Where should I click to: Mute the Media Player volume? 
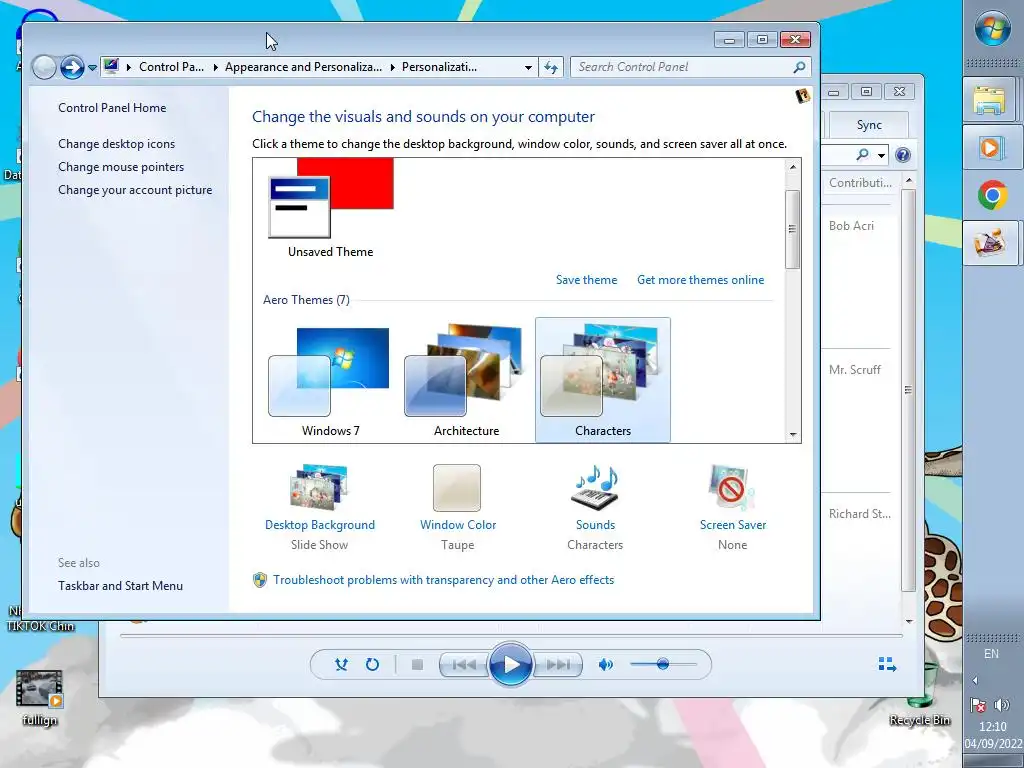(x=606, y=665)
